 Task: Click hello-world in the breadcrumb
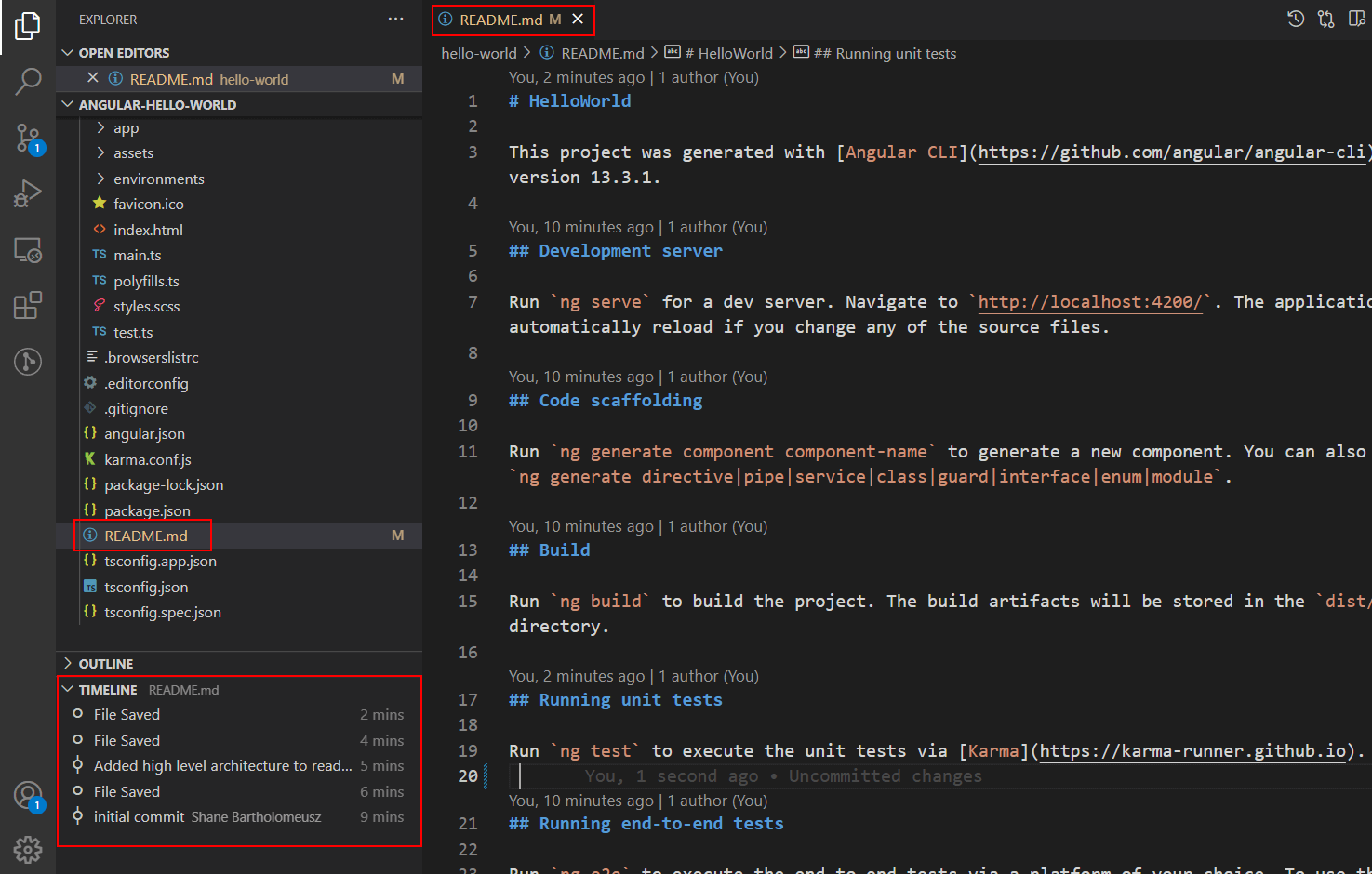coord(478,54)
